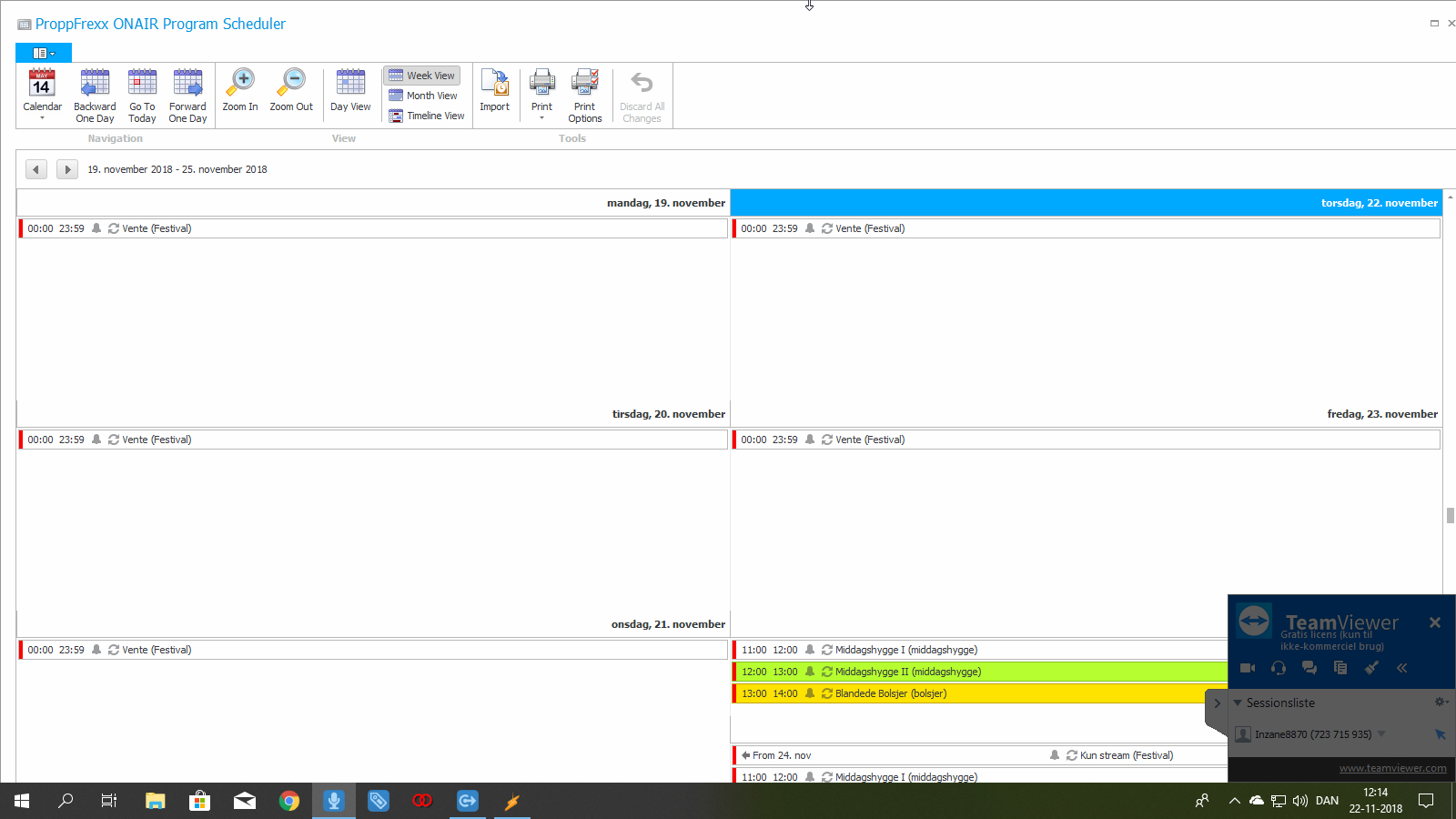Image resolution: width=1456 pixels, height=819 pixels.
Task: Collapse TeamViewer toolbar with double chevron
Action: pyautogui.click(x=1402, y=668)
